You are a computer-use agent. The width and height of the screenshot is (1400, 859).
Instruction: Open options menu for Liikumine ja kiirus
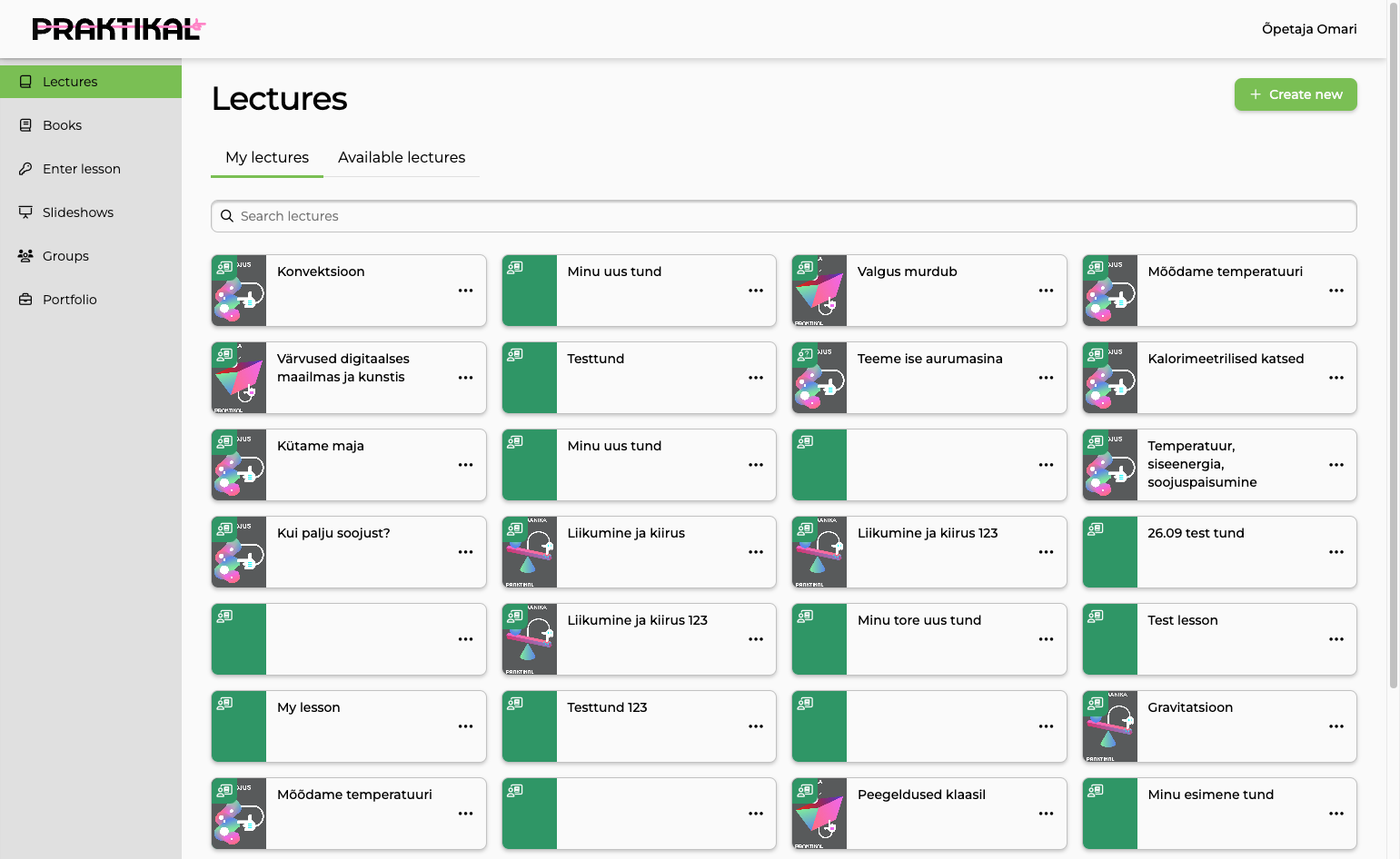point(756,552)
